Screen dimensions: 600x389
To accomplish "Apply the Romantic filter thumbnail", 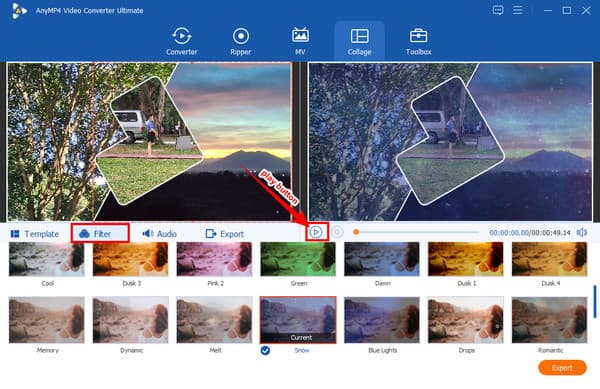I will [x=549, y=320].
